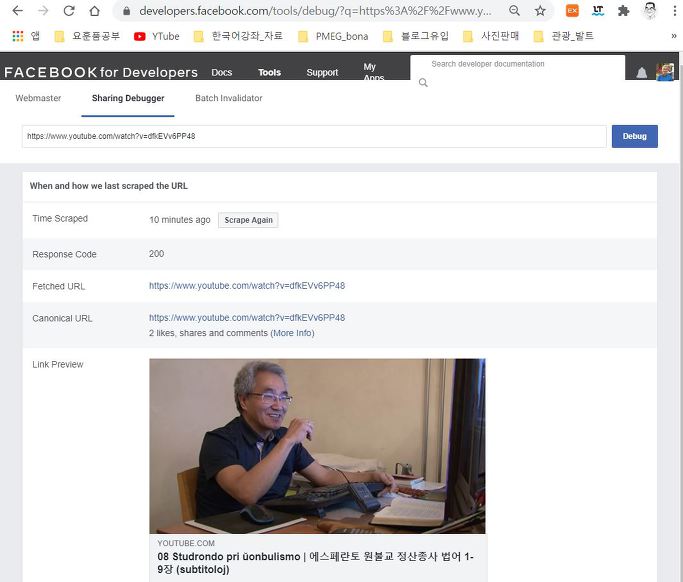Switch to the Webmaster tab
The height and width of the screenshot is (582, 683).
point(38,98)
